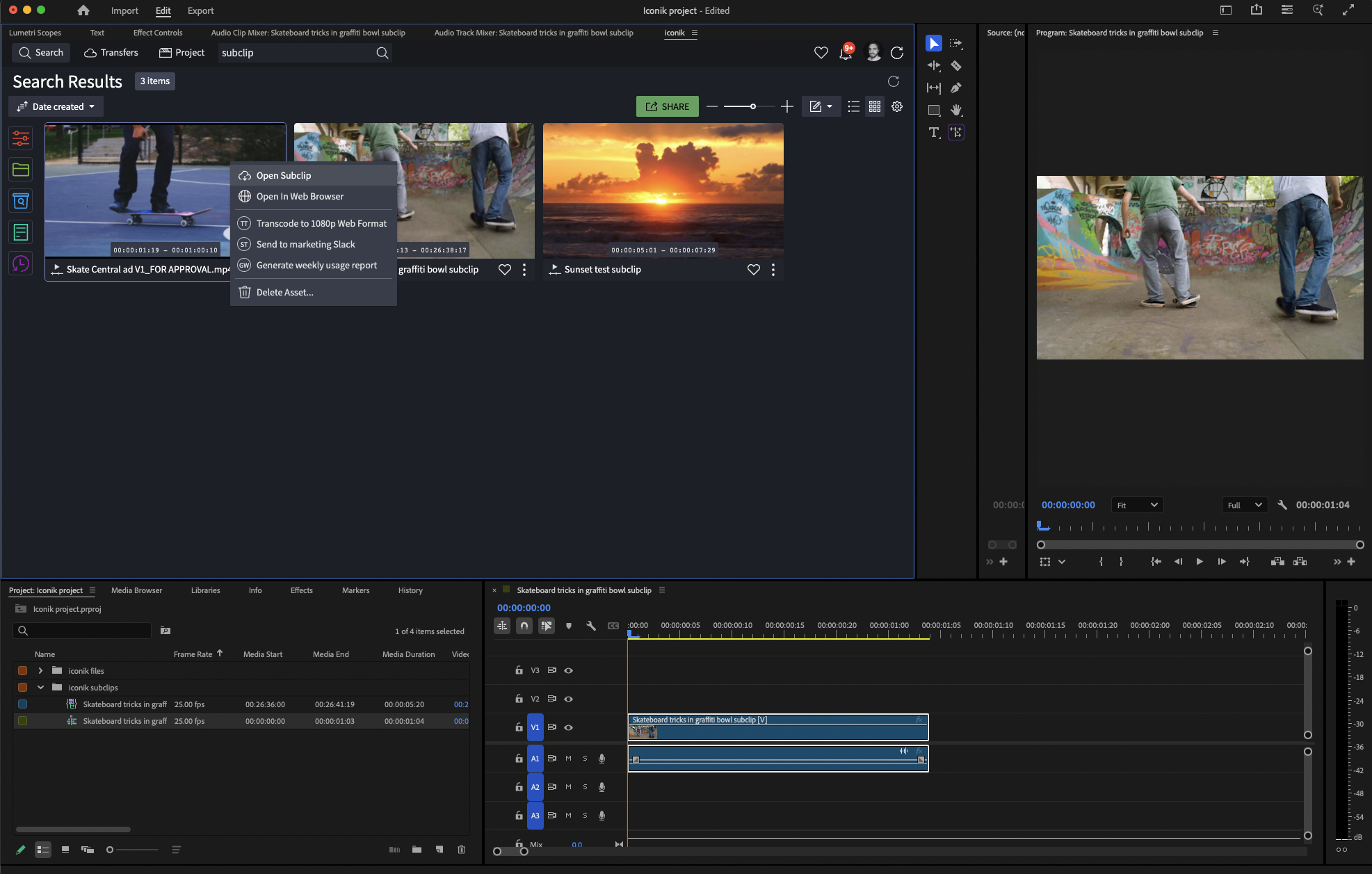Image resolution: width=1372 pixels, height=874 pixels.
Task: Open the Date created sort dropdown
Action: pos(56,106)
